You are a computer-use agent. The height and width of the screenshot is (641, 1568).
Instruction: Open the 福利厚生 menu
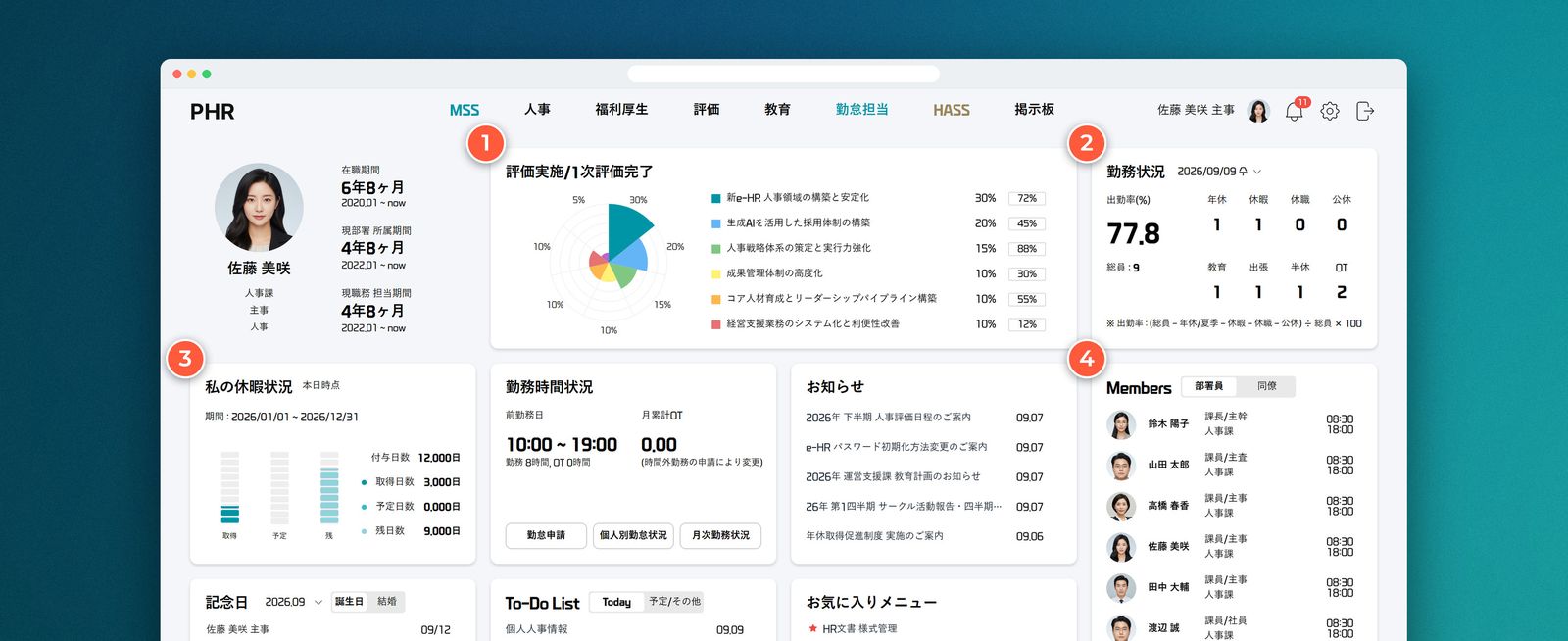(x=621, y=110)
